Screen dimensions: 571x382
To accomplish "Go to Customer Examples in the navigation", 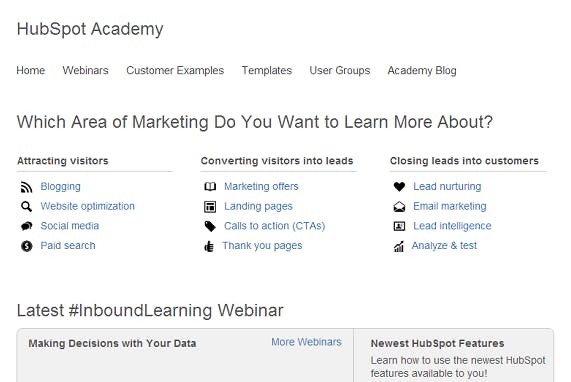I will [x=175, y=70].
